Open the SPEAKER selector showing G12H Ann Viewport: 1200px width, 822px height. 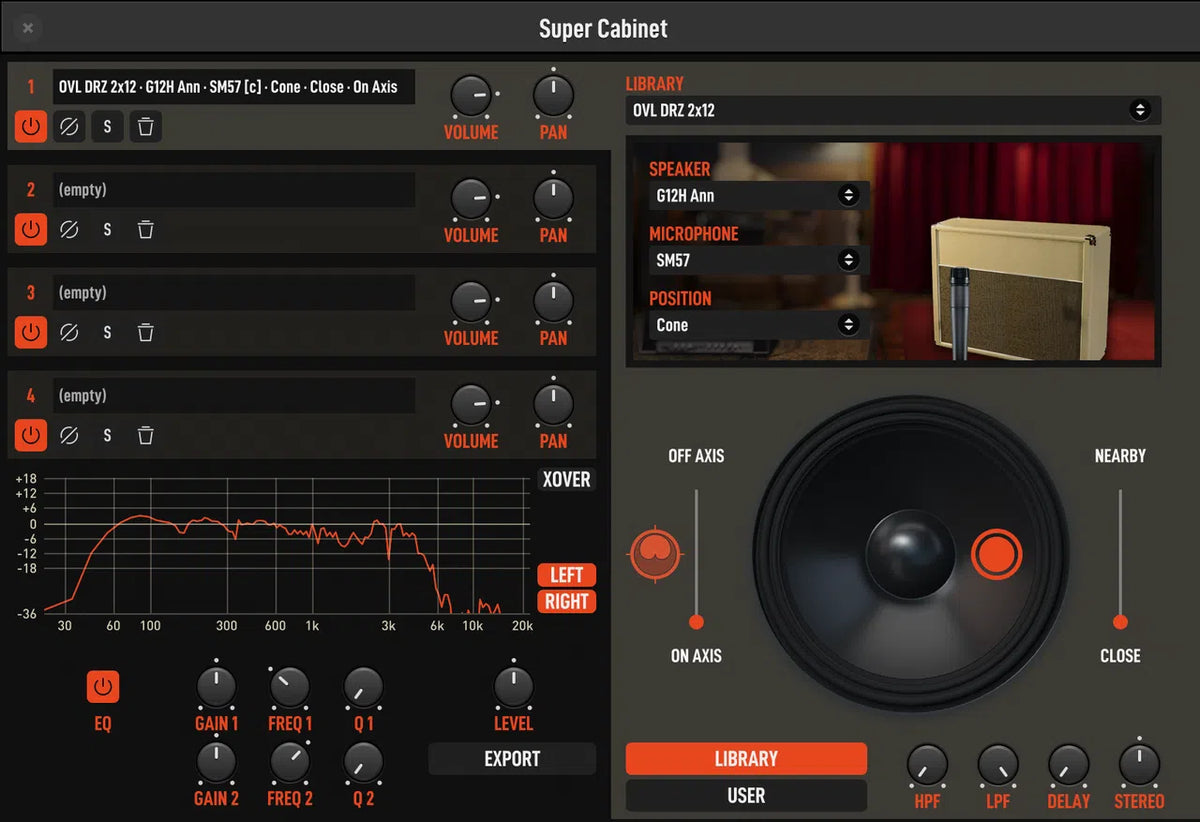(x=757, y=196)
